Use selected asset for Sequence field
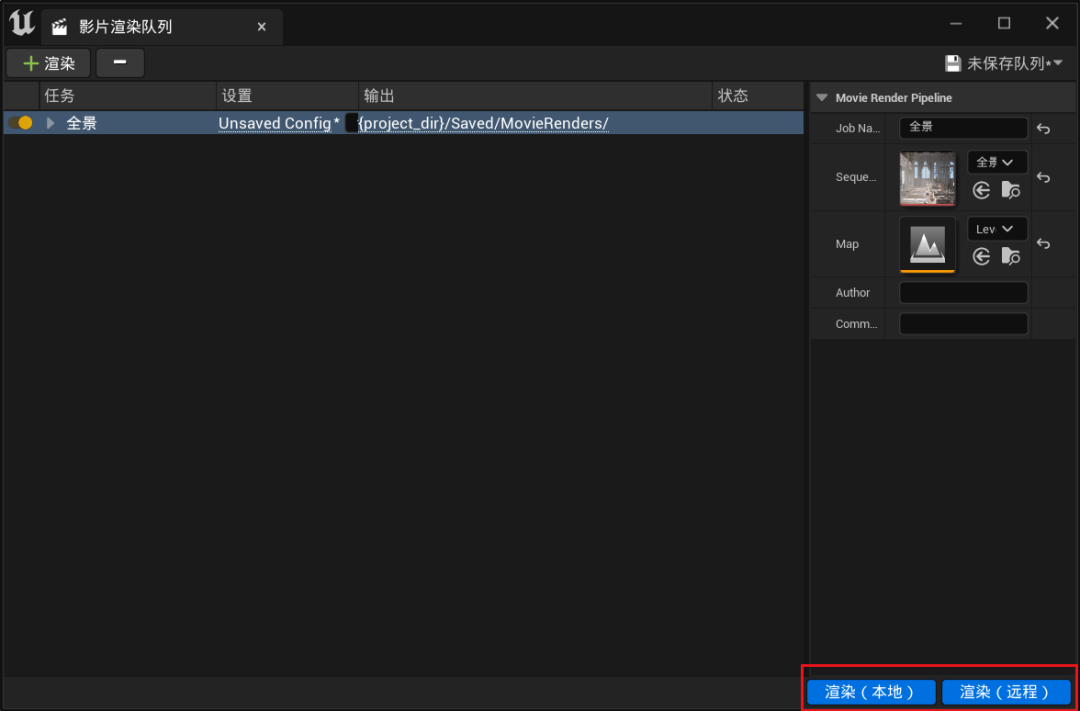The height and width of the screenshot is (711, 1080). (982, 190)
